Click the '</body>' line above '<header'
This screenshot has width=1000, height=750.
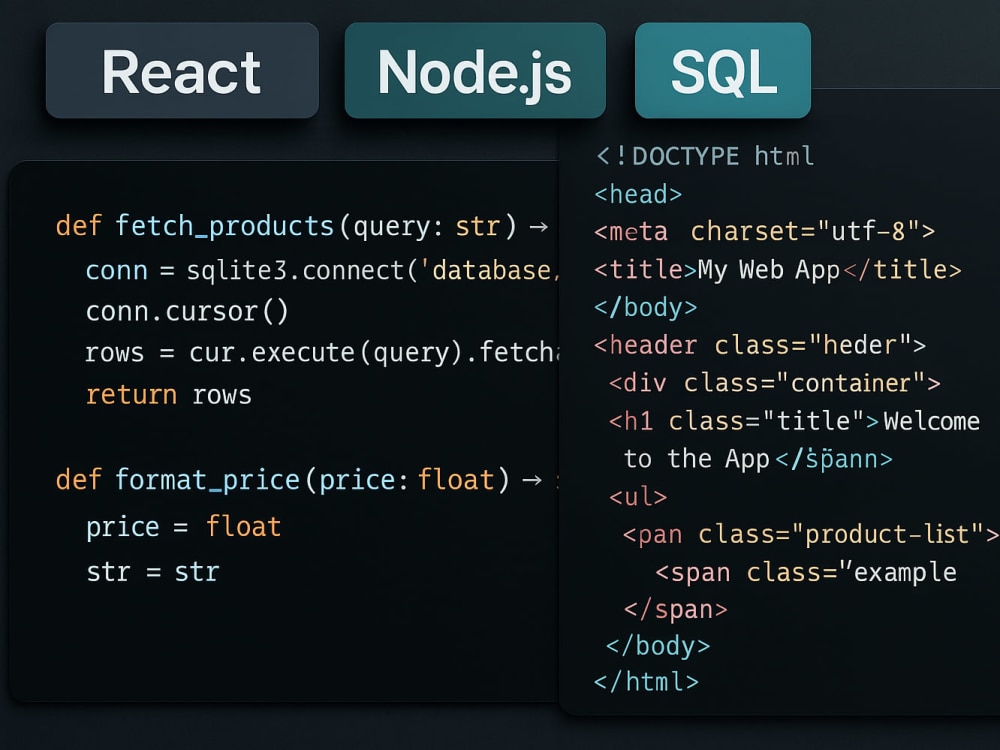[x=645, y=307]
